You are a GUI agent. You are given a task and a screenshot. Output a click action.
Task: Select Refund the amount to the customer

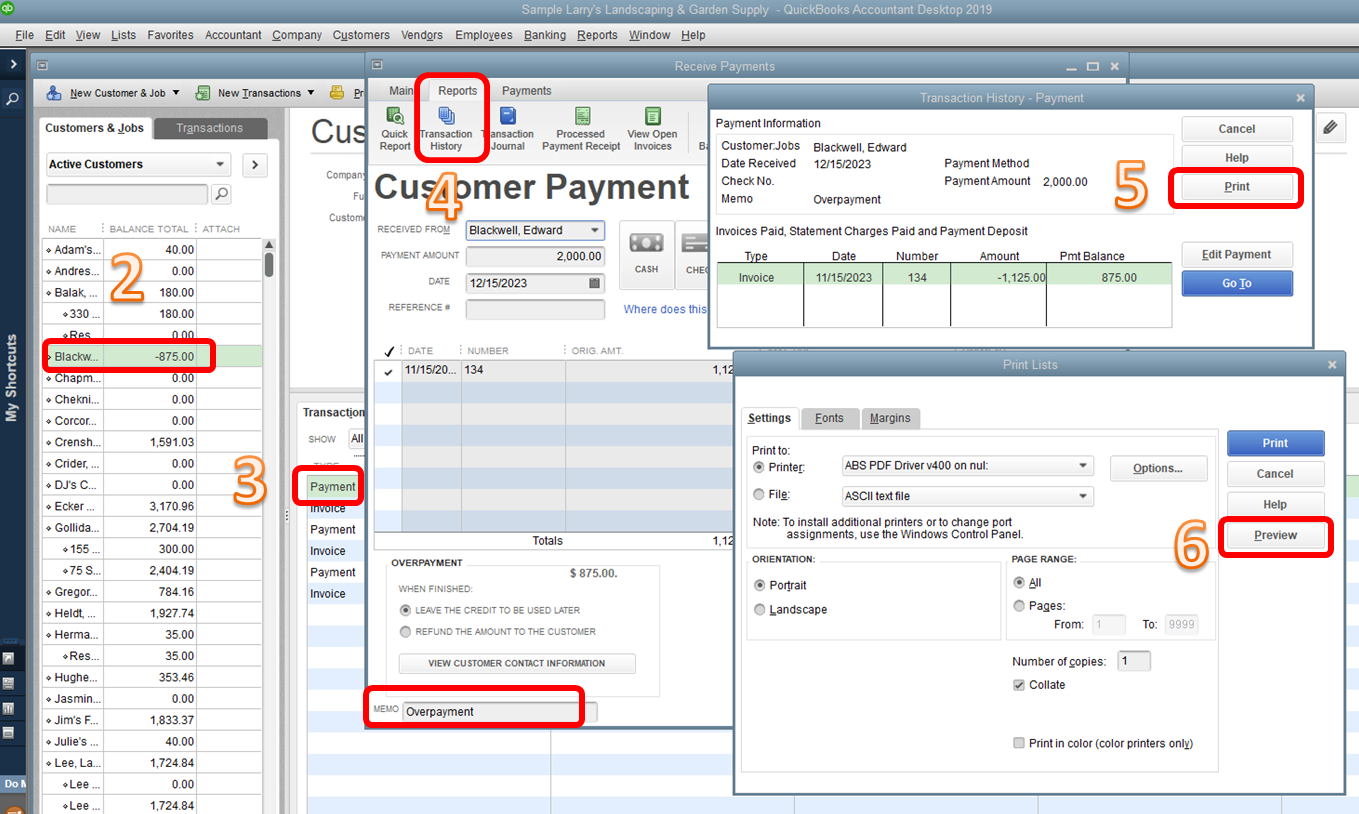click(404, 631)
